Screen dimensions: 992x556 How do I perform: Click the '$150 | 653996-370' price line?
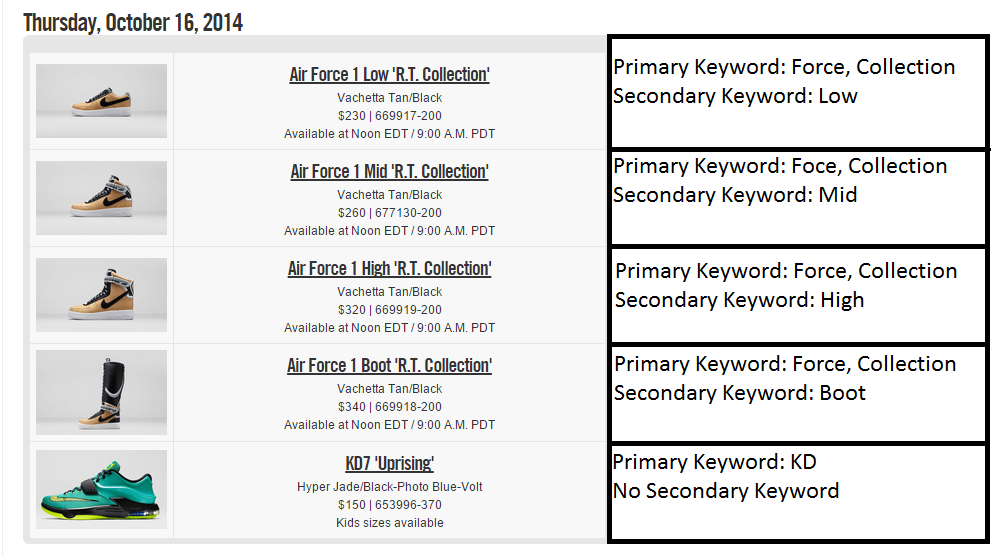coord(389,505)
